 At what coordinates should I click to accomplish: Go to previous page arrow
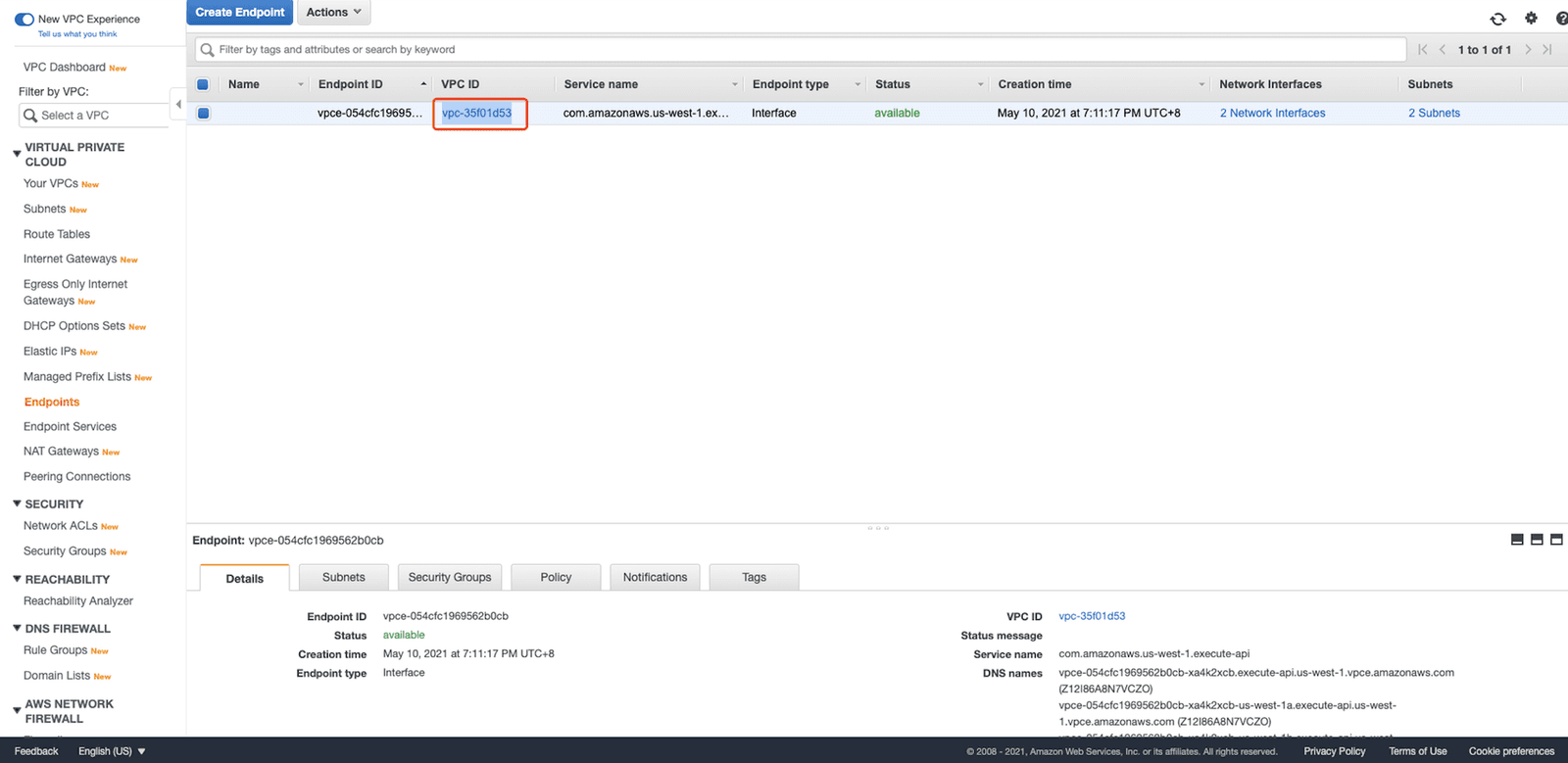(1443, 49)
